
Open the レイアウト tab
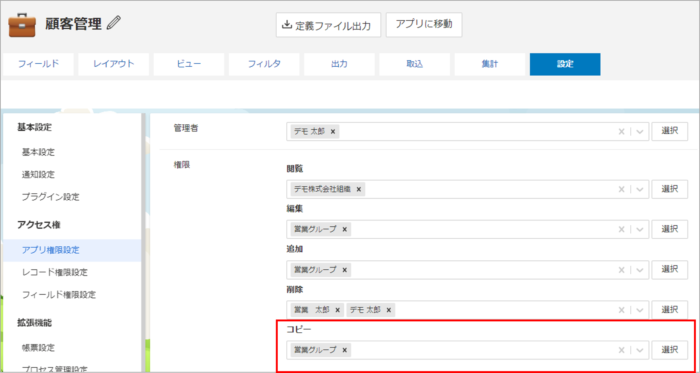(x=113, y=64)
